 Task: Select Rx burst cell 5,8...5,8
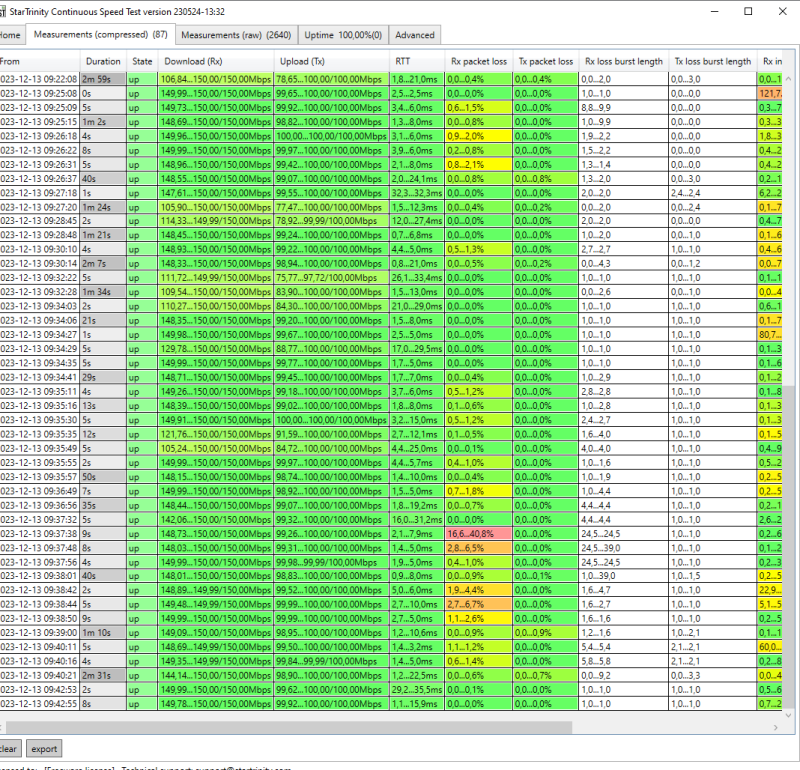tap(623, 661)
